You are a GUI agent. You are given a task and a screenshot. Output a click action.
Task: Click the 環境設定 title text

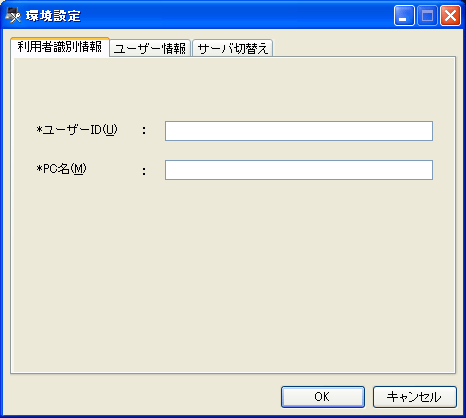pos(53,16)
